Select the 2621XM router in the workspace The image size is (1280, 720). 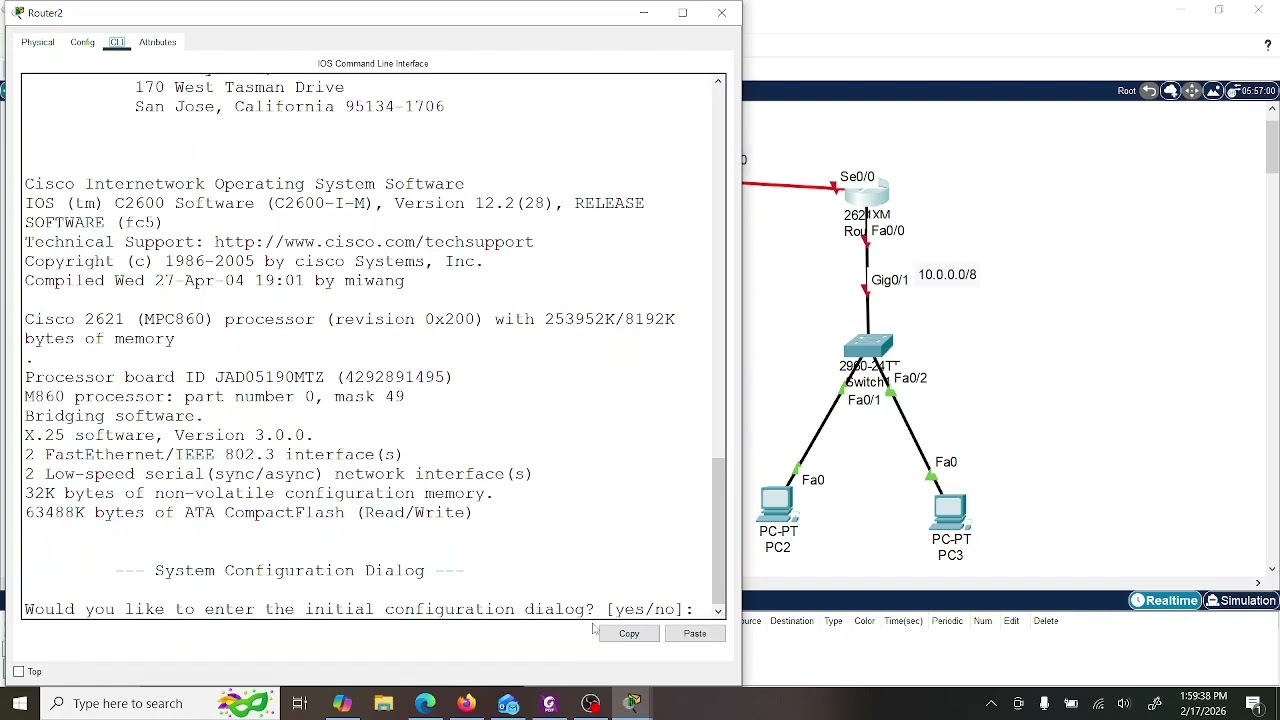[866, 195]
